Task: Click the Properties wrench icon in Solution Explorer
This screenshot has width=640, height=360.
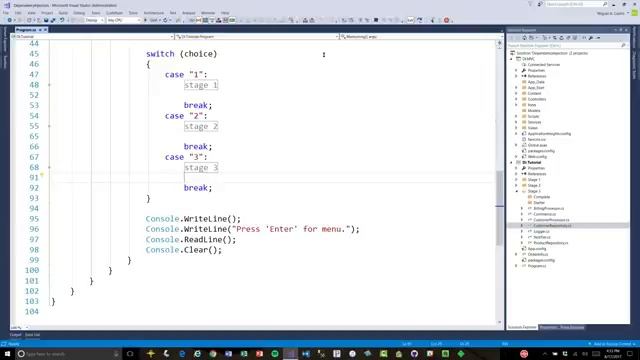Action: [591, 38]
